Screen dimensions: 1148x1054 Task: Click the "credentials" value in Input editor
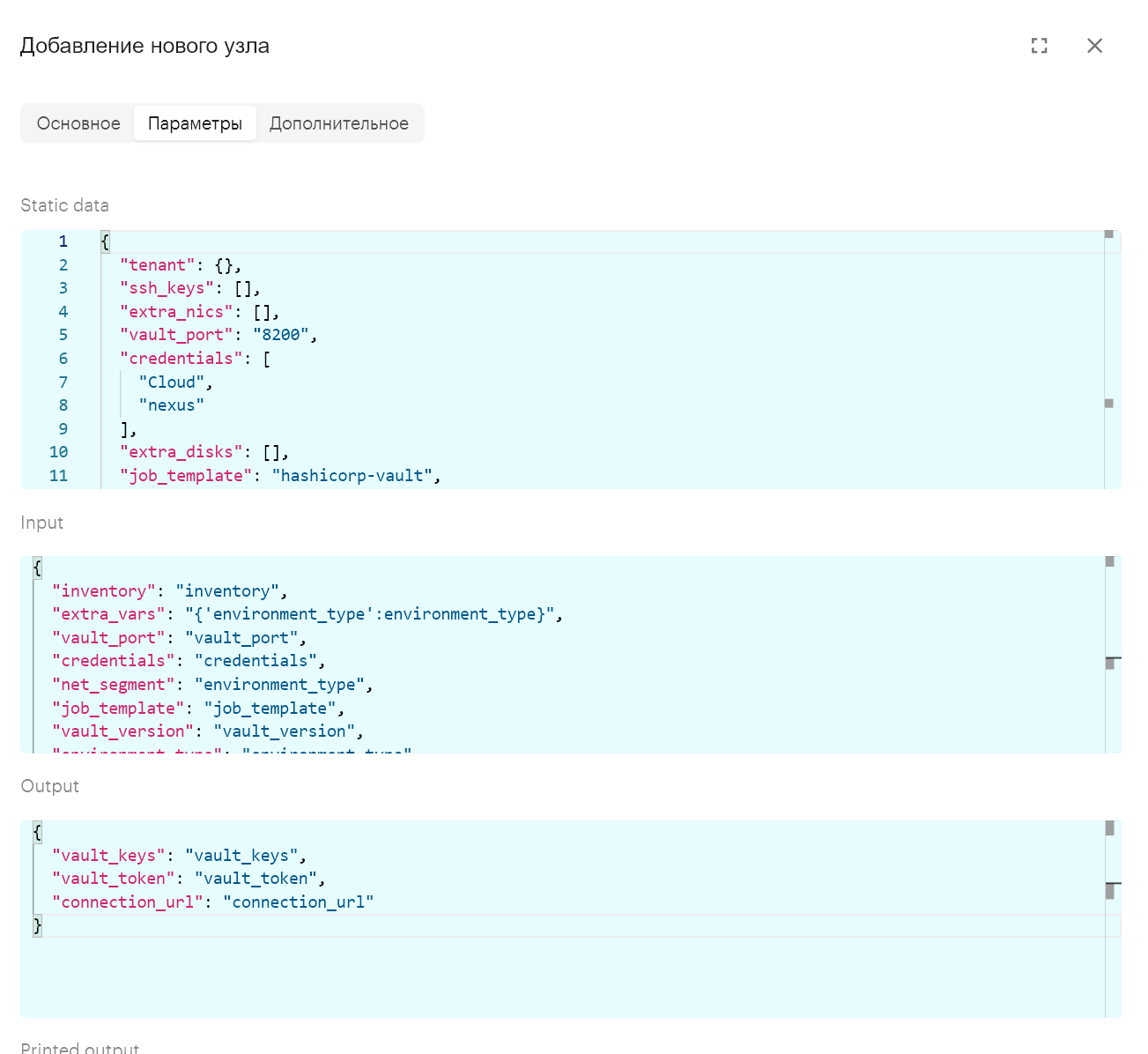[x=256, y=661]
